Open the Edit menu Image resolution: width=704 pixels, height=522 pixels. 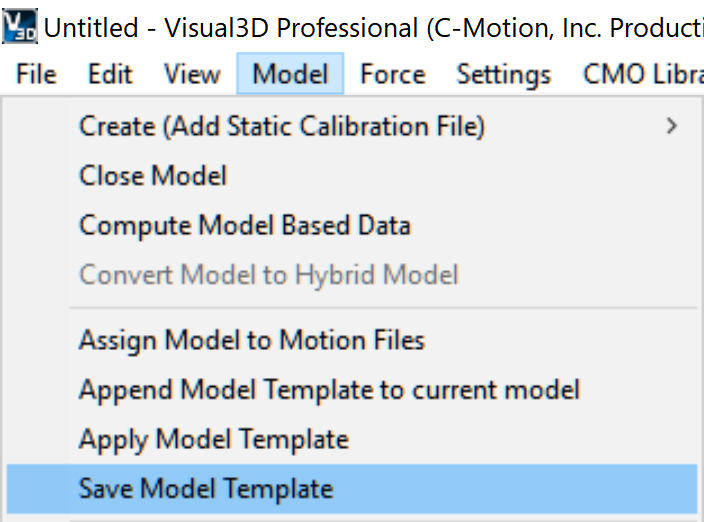(x=110, y=74)
